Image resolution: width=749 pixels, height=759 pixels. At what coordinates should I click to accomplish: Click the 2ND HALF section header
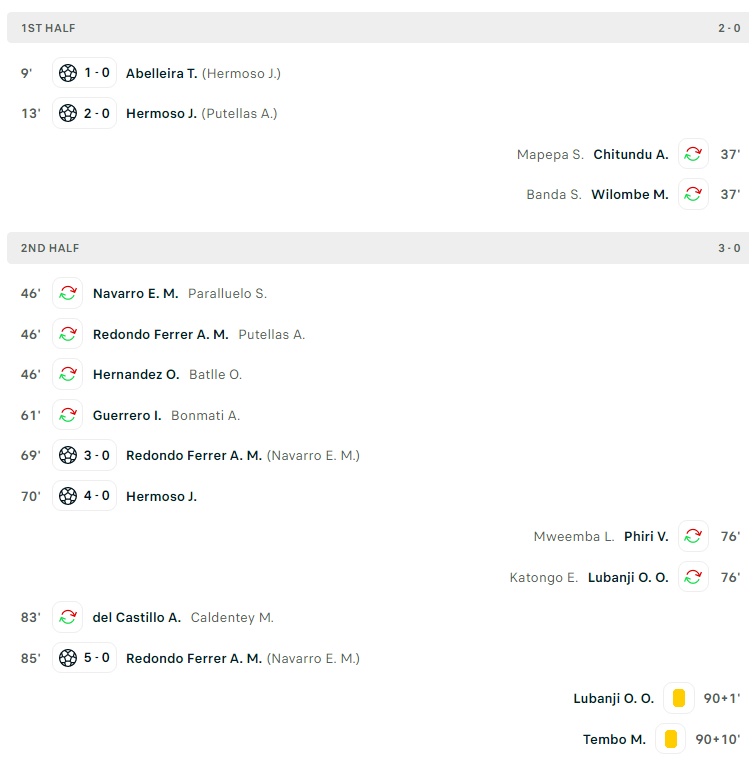pos(378,248)
